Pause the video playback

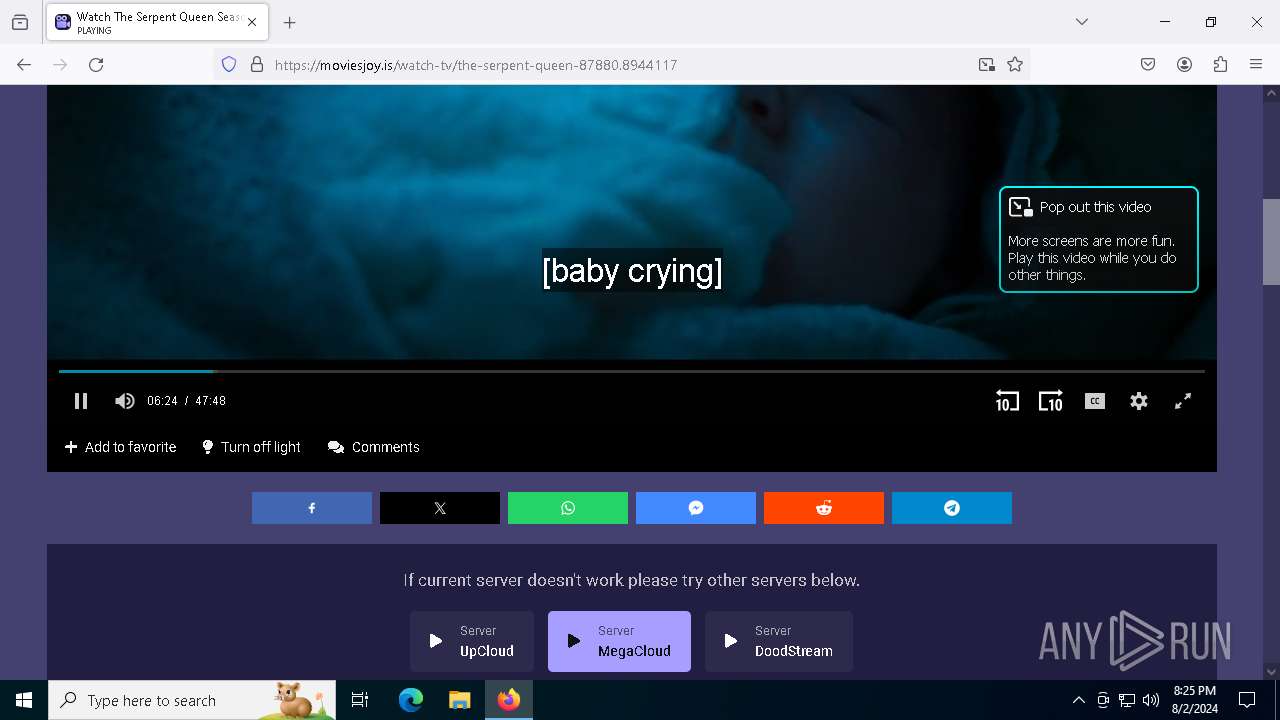click(x=81, y=401)
